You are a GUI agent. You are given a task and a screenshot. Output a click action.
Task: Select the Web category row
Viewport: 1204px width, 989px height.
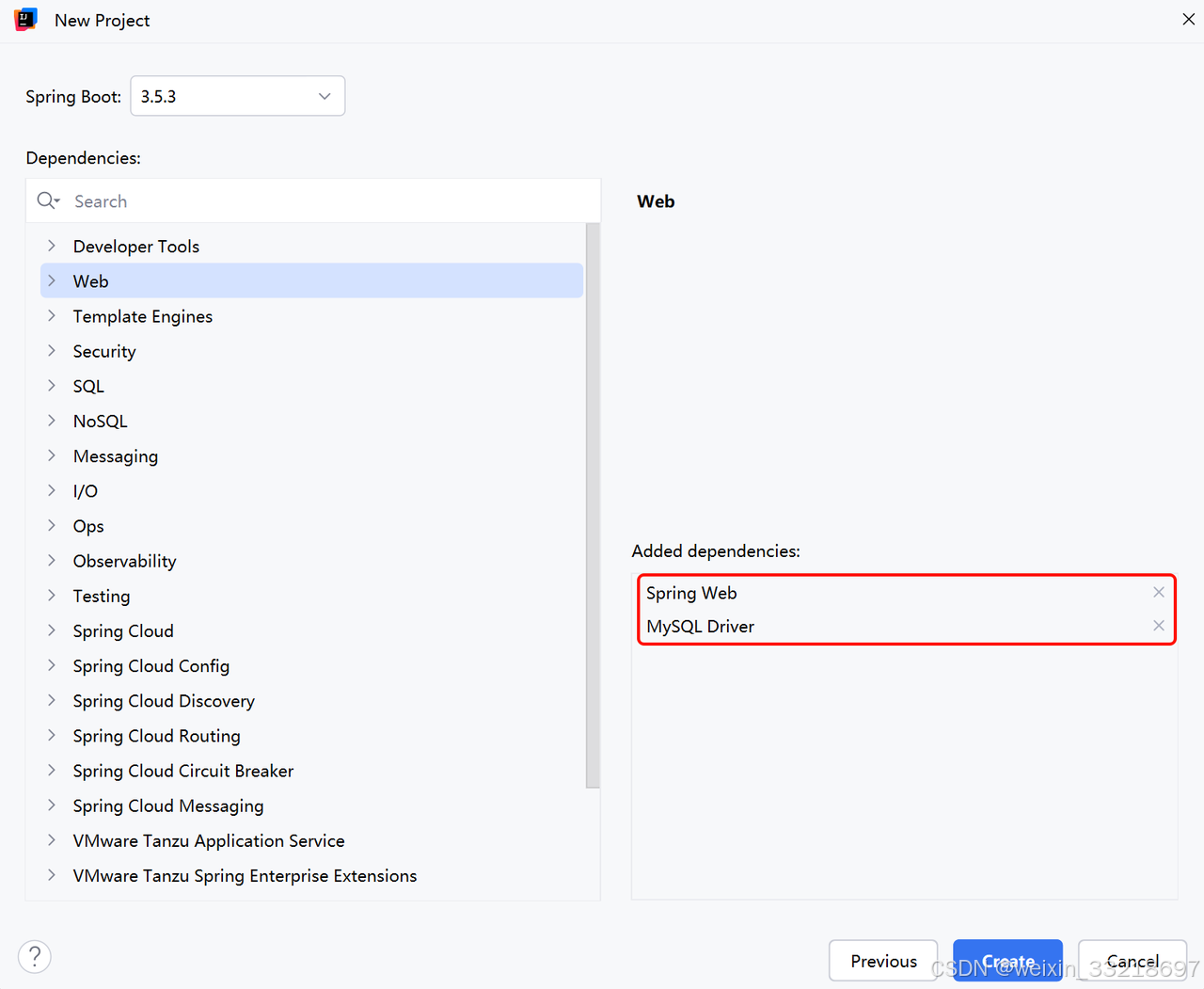(311, 280)
